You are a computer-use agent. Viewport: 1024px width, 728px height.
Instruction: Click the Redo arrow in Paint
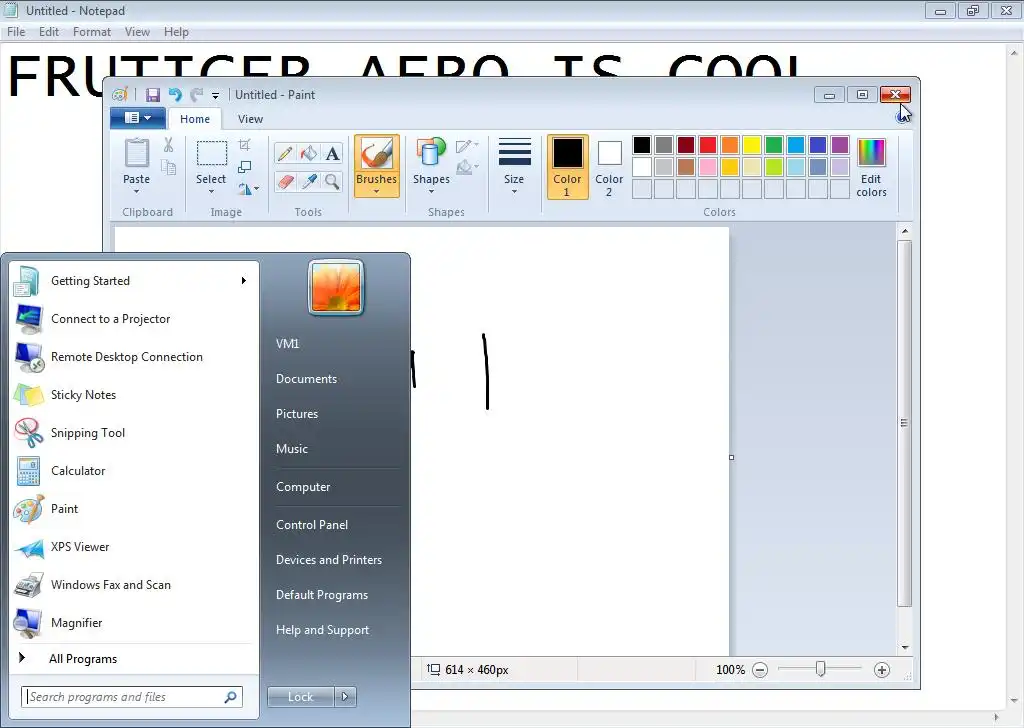[196, 95]
